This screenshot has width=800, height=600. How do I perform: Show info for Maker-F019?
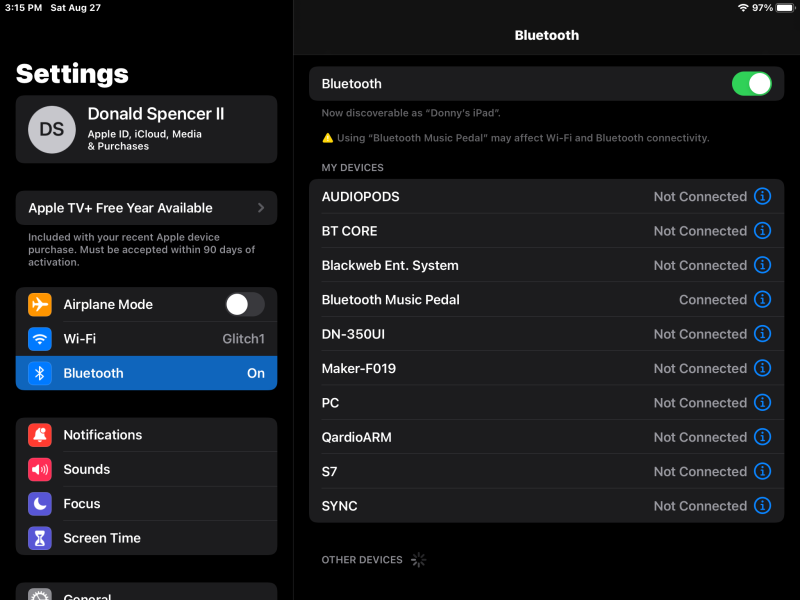762,368
